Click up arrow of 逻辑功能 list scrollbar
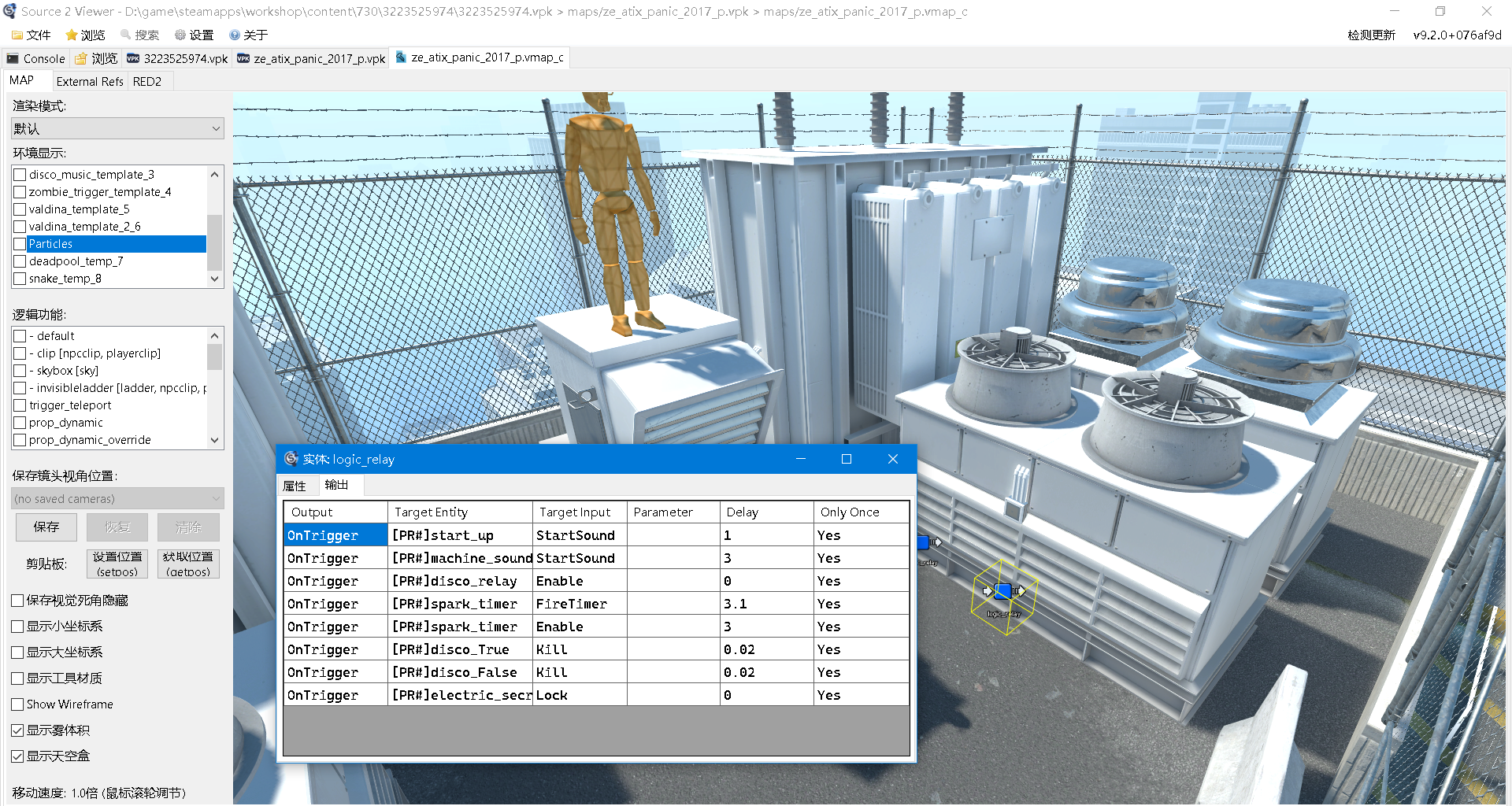This screenshot has height=806, width=1512. [x=214, y=335]
